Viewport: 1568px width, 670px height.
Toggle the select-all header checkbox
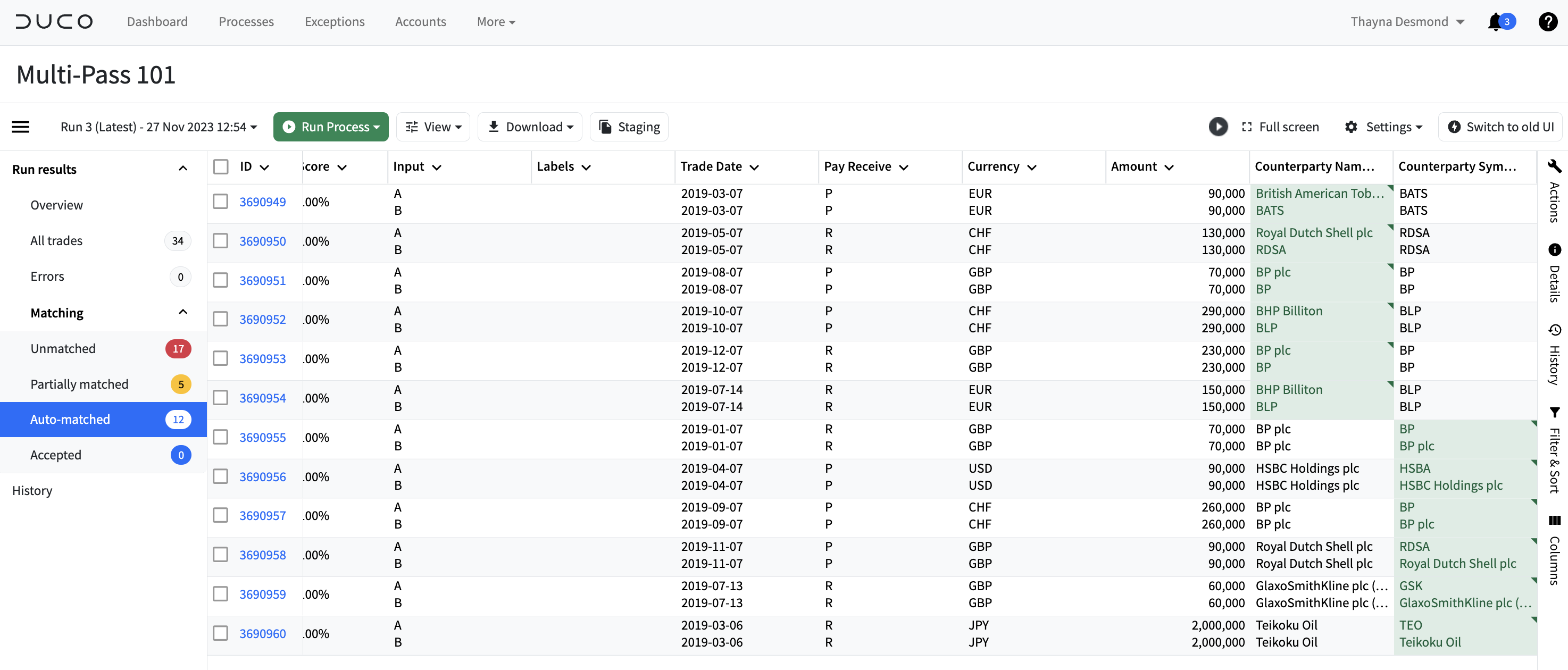(x=220, y=167)
